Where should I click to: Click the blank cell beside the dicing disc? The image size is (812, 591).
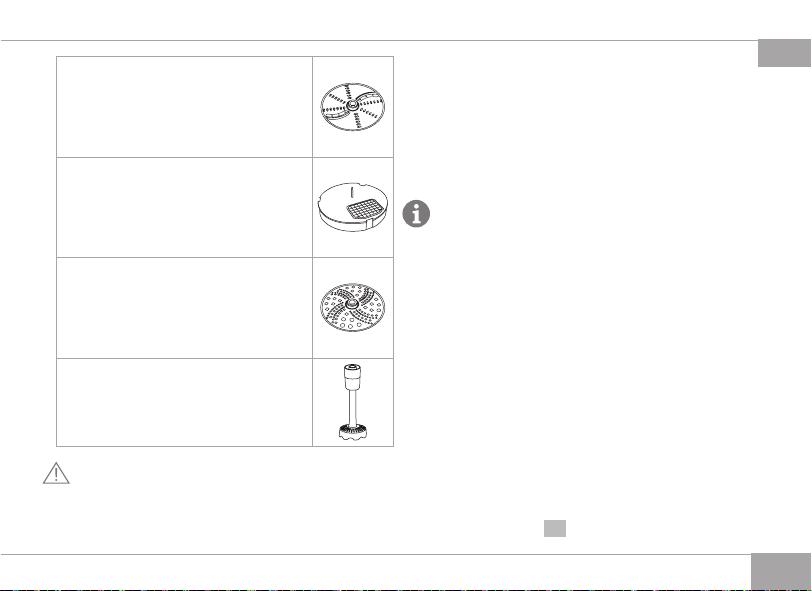click(184, 207)
